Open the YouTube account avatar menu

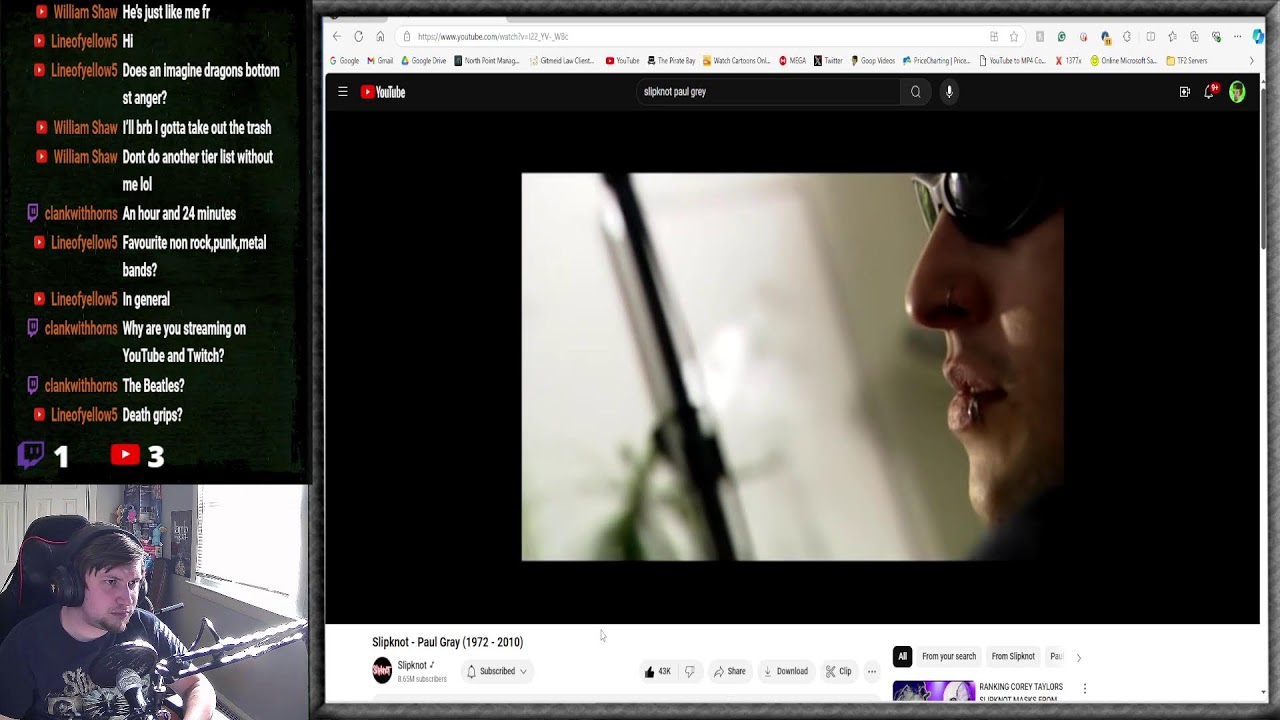[x=1237, y=92]
